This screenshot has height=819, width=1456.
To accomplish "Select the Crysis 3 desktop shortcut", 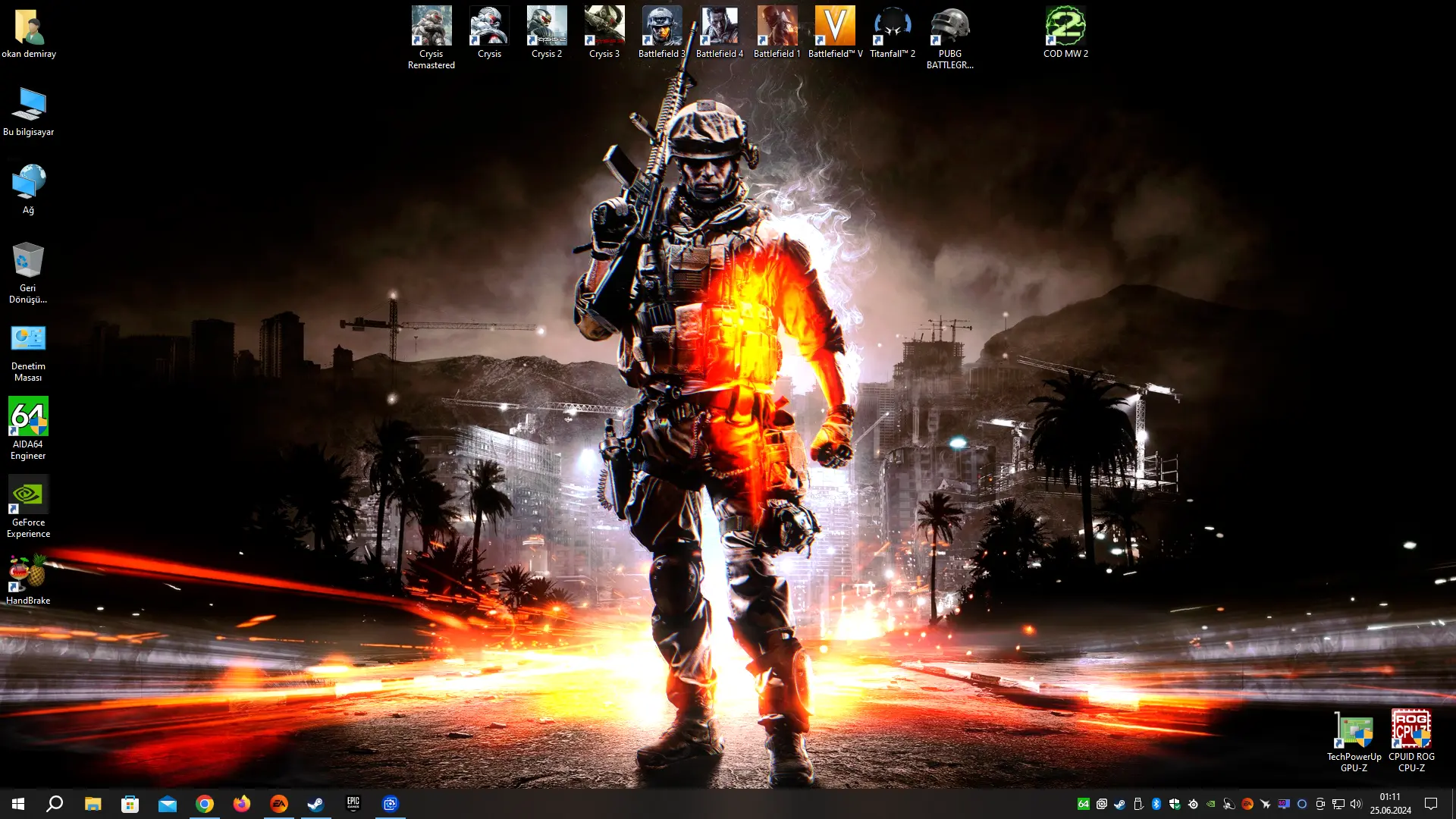I will (x=604, y=33).
